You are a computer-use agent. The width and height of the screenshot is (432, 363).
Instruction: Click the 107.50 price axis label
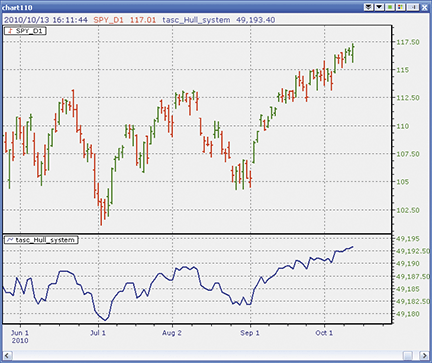(x=408, y=154)
